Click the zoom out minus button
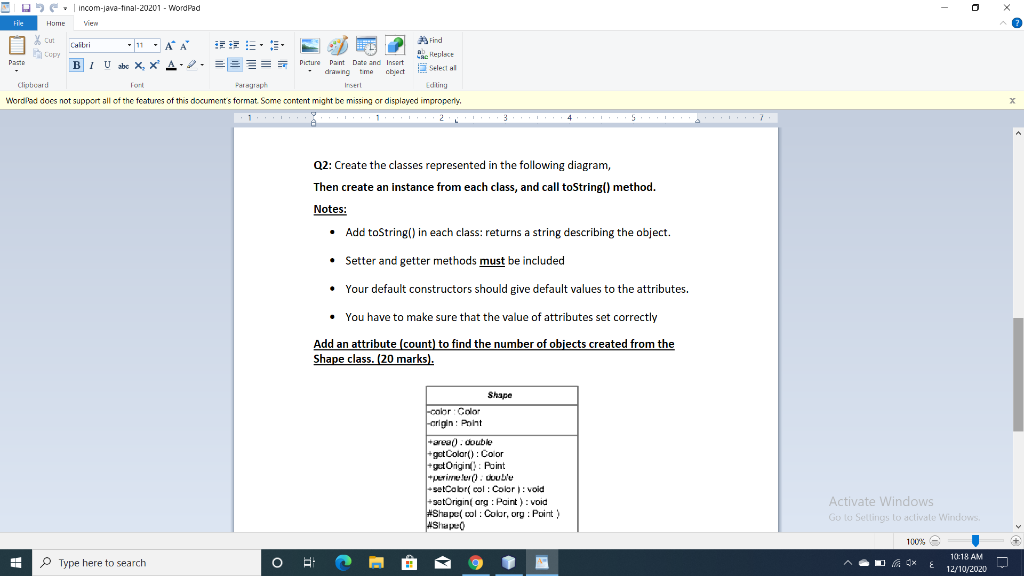The height and width of the screenshot is (576, 1024). click(935, 541)
